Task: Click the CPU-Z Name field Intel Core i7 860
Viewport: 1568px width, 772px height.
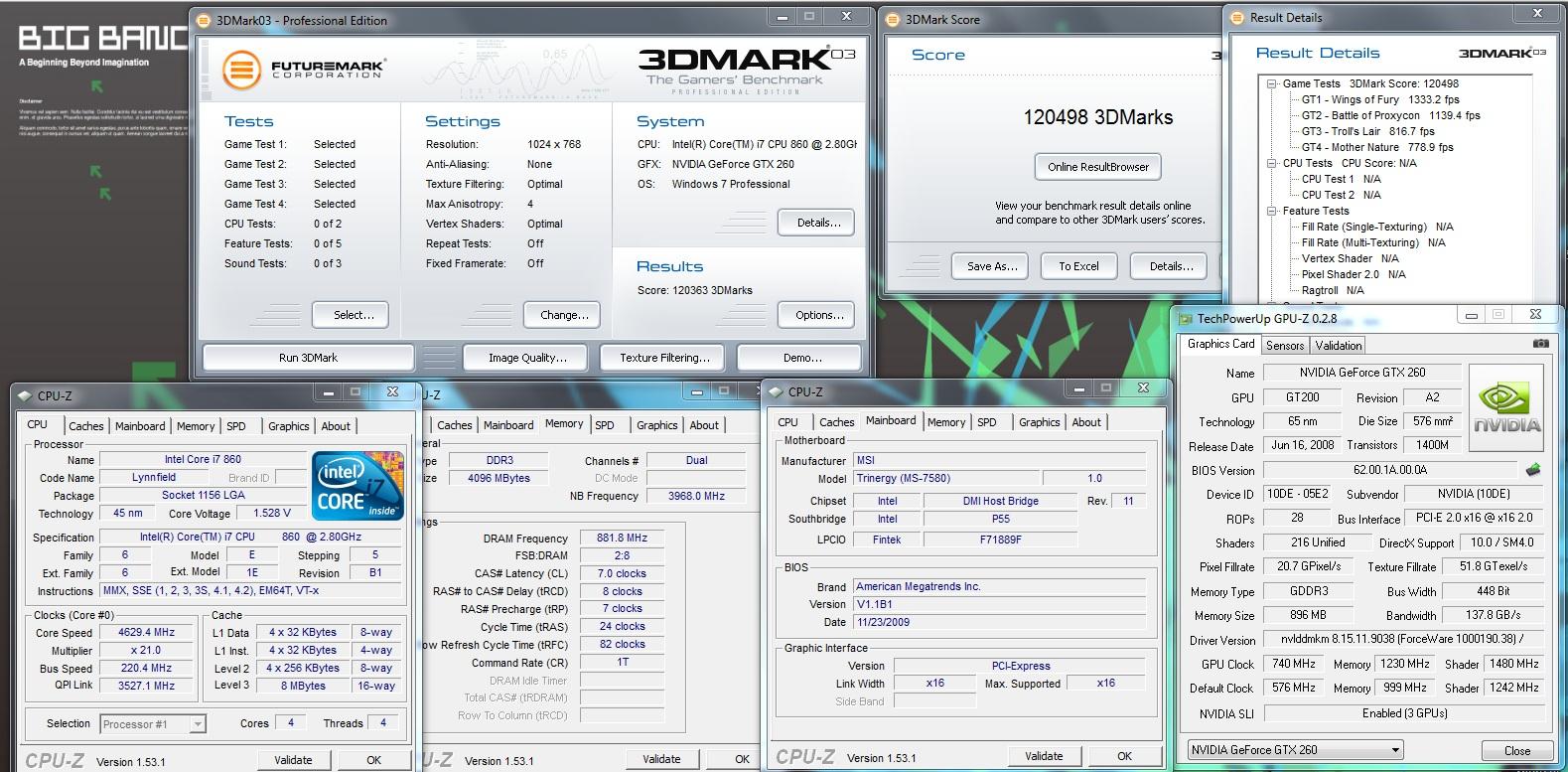Action: coord(203,460)
